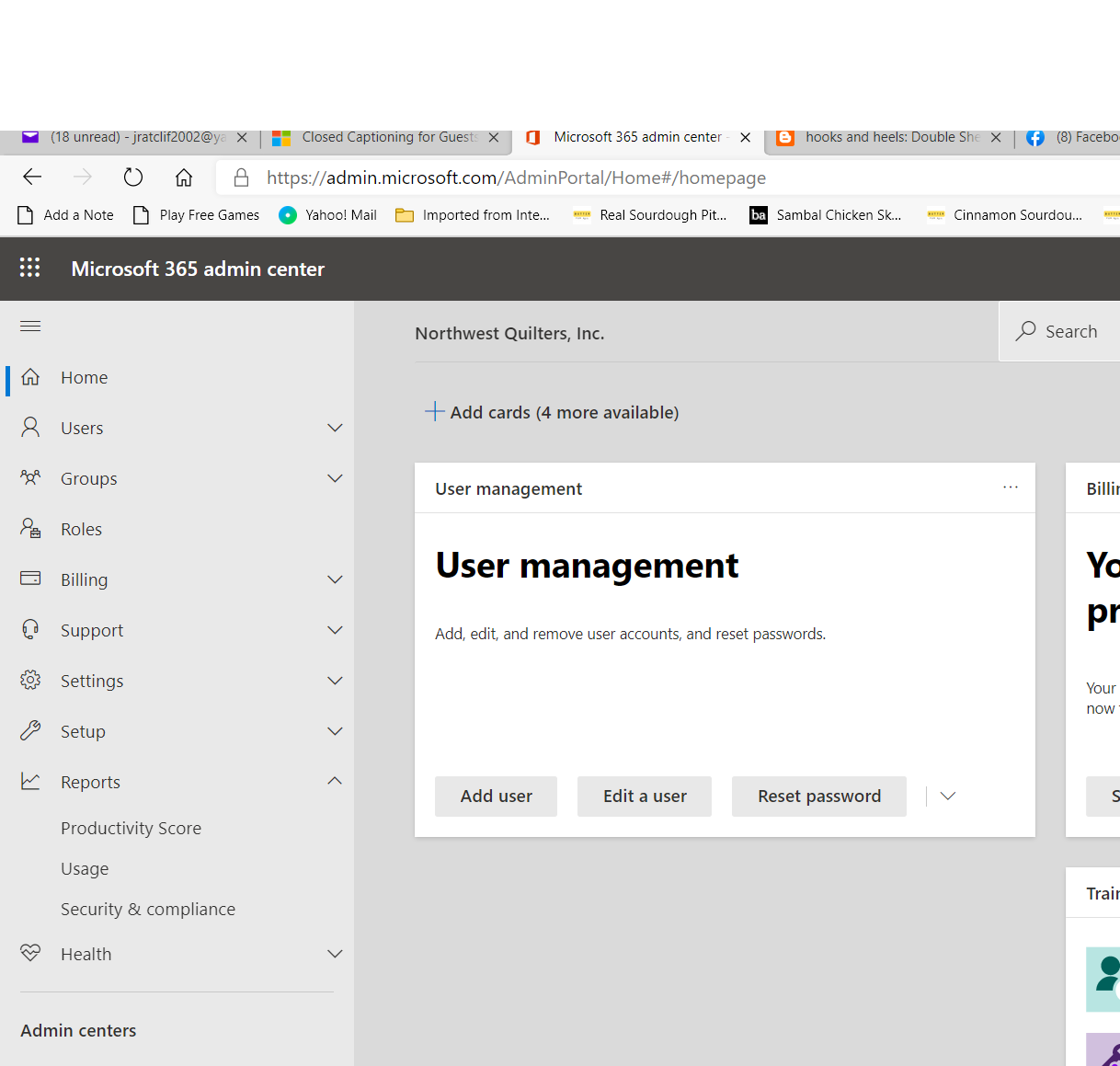The width and height of the screenshot is (1120, 1066).
Task: Collapse the navigation menu hamburger icon
Action: pos(30,326)
